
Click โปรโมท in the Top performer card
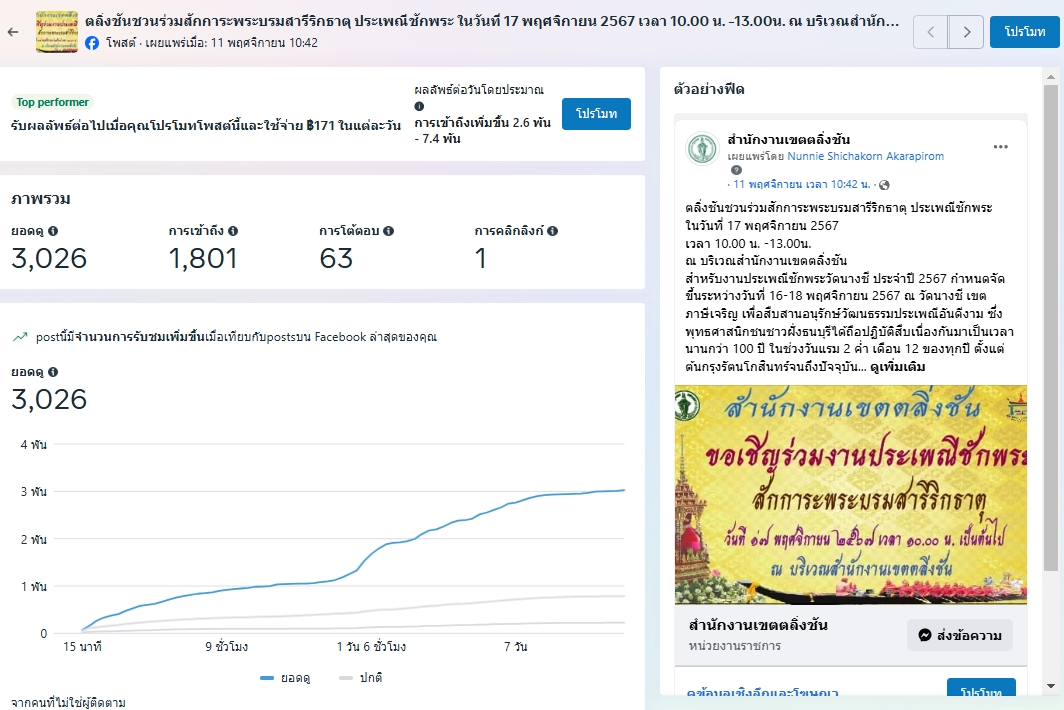click(x=596, y=114)
